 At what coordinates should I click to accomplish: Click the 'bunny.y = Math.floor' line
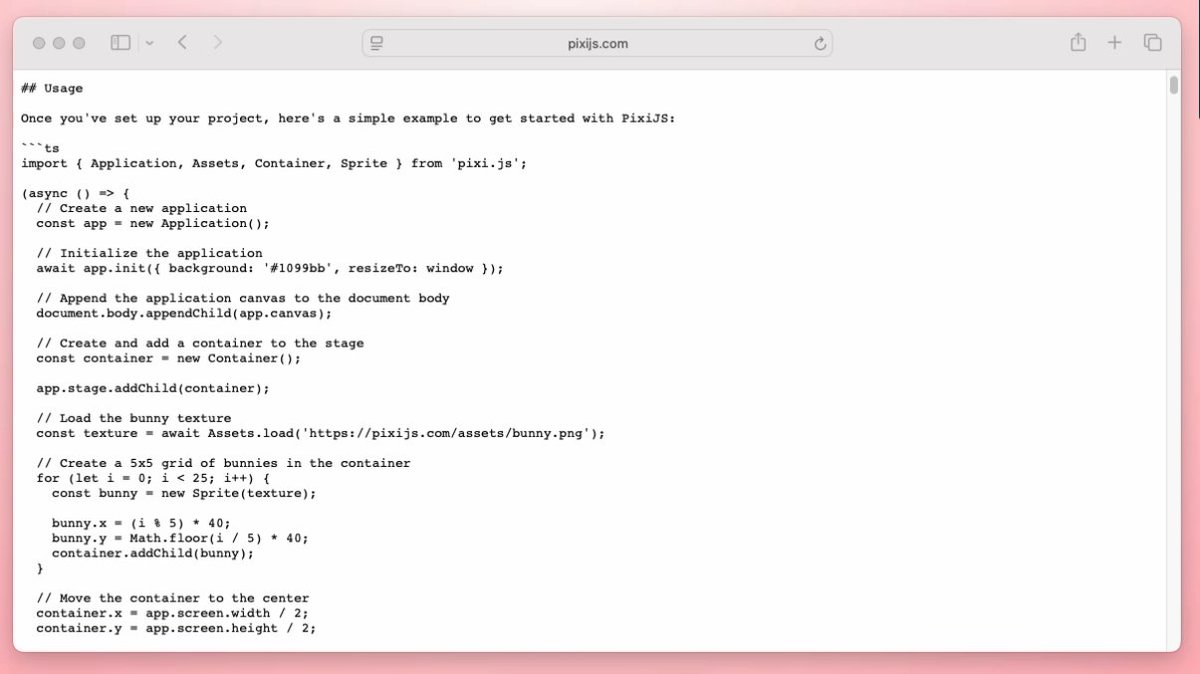tap(180, 538)
